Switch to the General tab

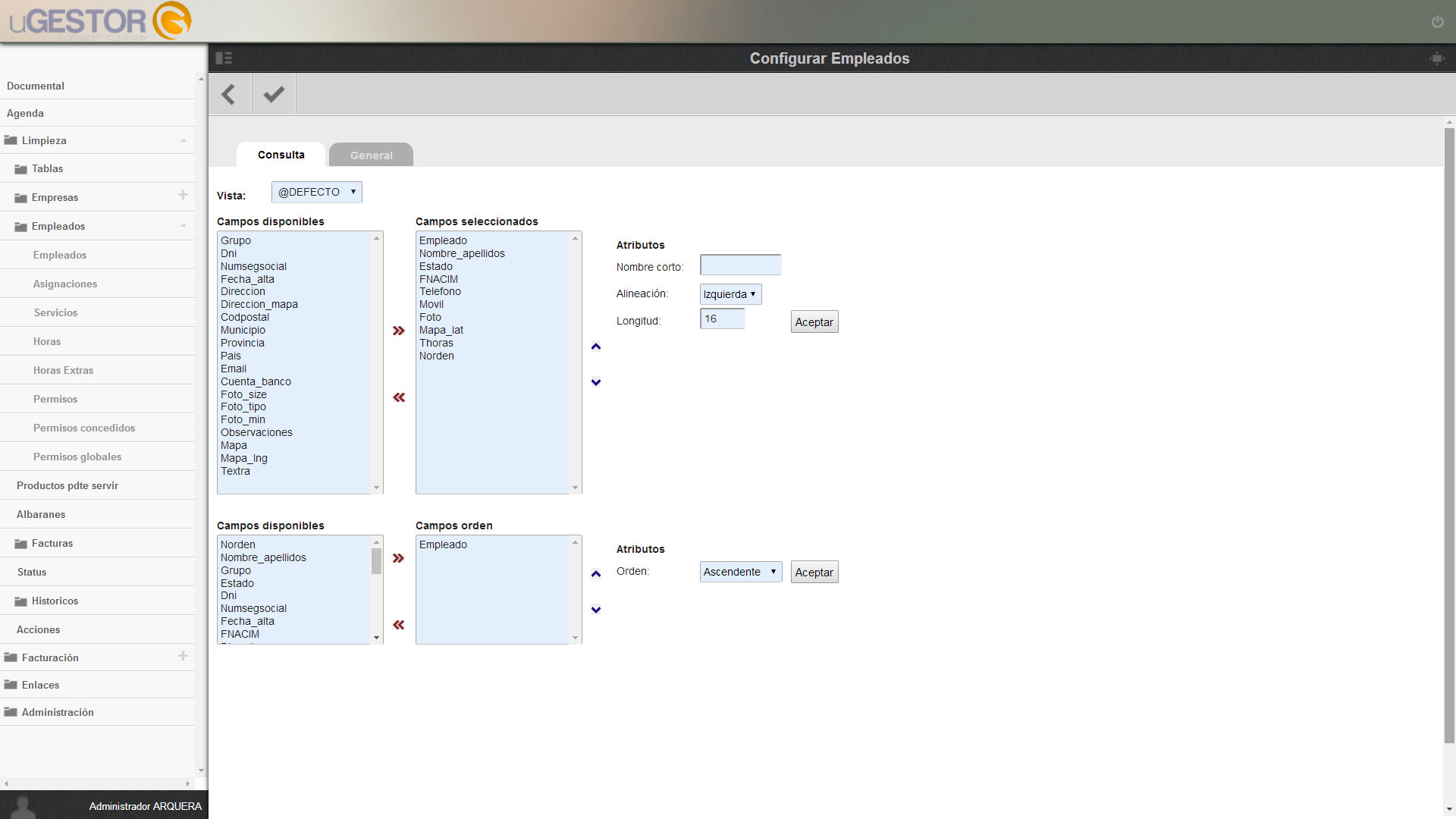[x=372, y=155]
